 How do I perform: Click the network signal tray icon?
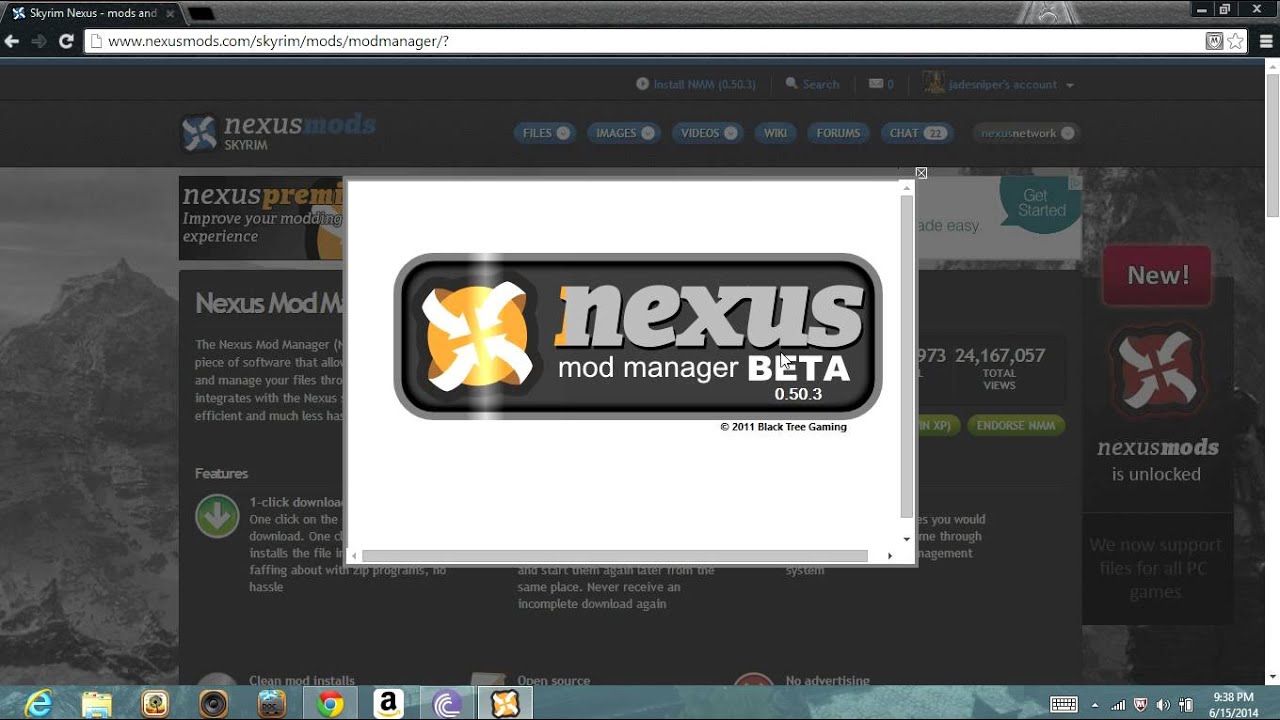[1118, 704]
